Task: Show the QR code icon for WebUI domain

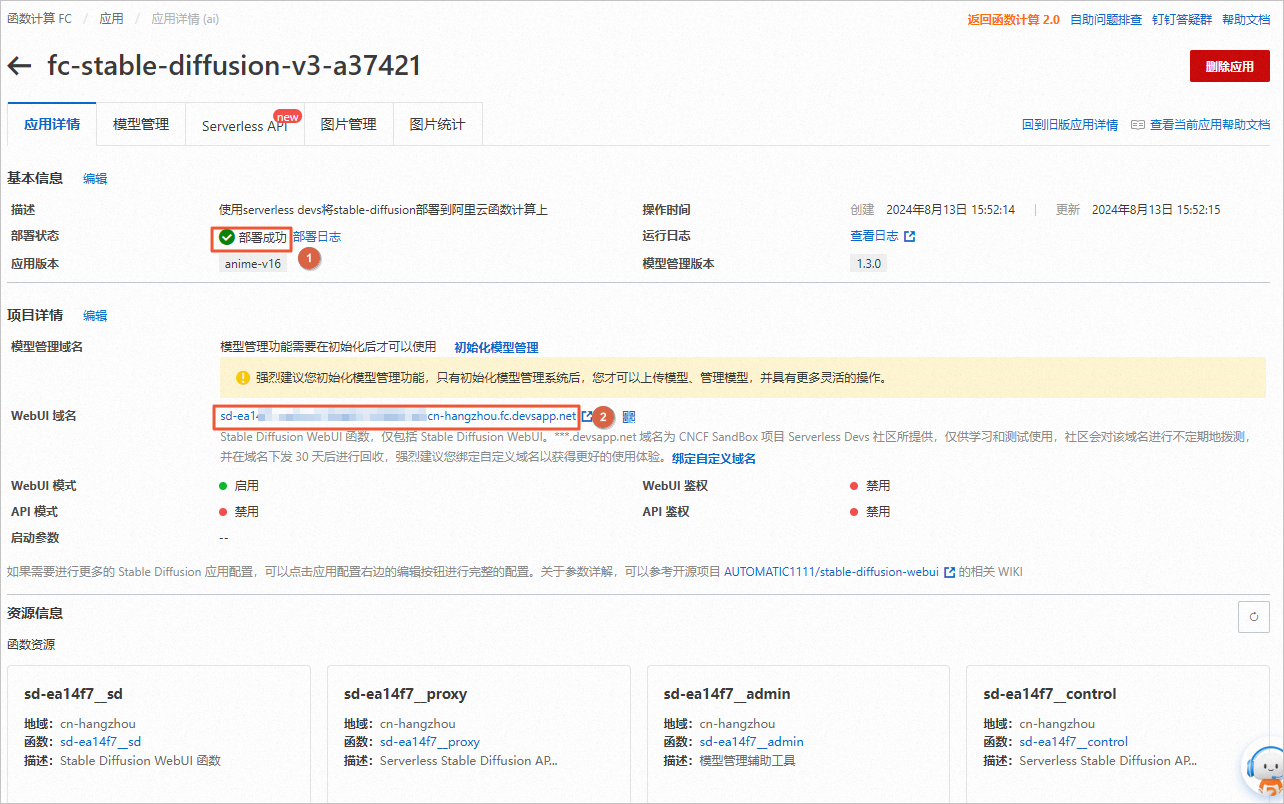Action: click(629, 416)
